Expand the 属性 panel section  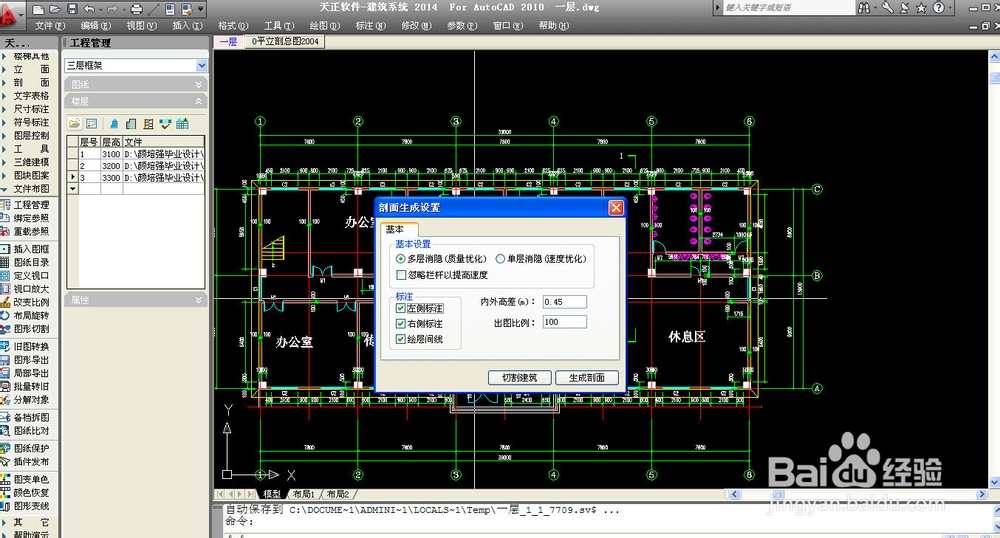click(198, 300)
